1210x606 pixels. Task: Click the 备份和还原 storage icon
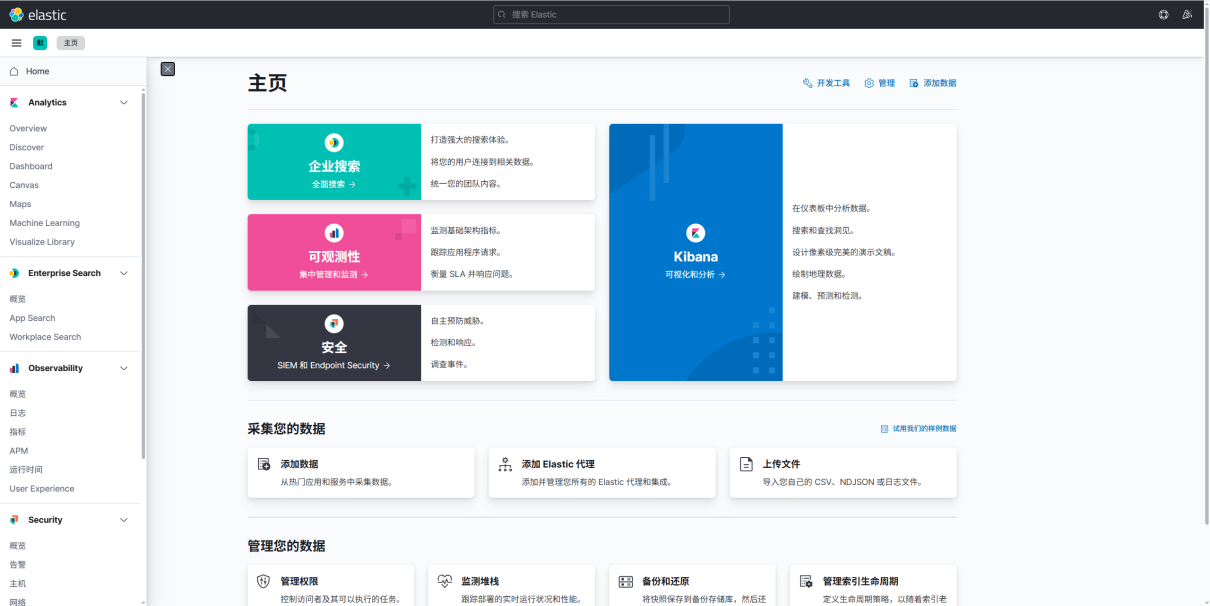click(x=626, y=581)
